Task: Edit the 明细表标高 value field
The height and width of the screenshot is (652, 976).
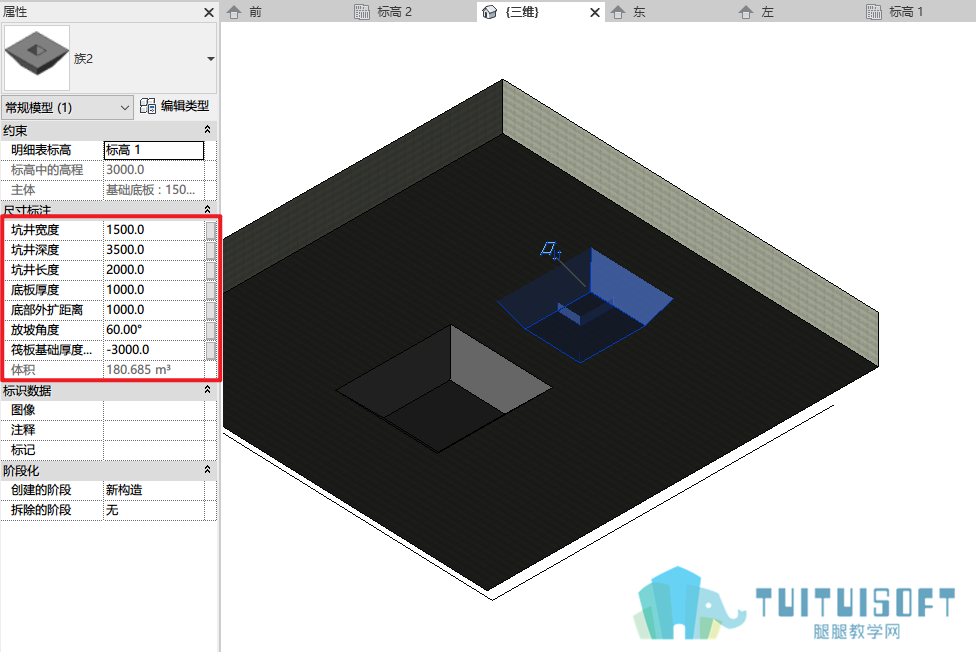Action: 154,150
